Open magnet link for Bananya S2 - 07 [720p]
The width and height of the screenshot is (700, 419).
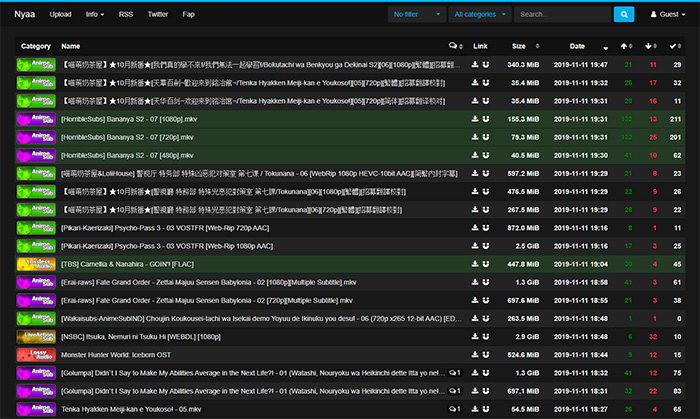point(486,136)
